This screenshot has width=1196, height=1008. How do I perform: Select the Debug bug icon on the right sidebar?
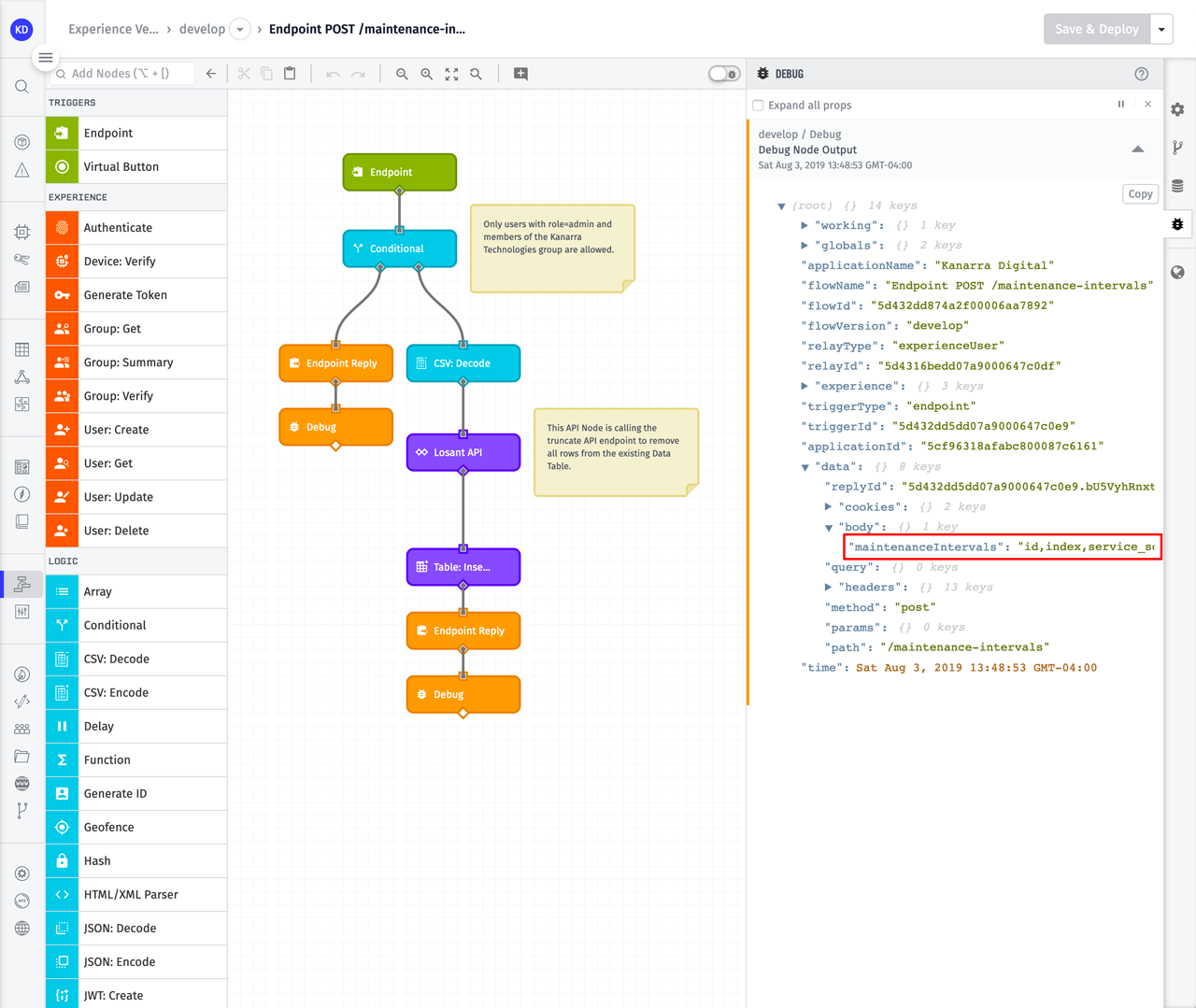point(1177,224)
